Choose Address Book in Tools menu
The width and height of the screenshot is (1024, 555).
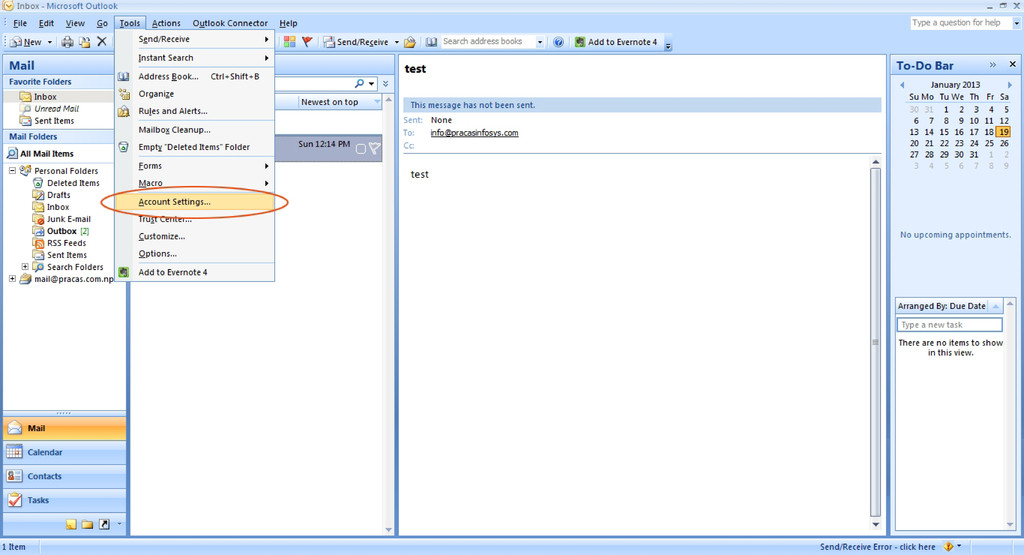point(195,76)
